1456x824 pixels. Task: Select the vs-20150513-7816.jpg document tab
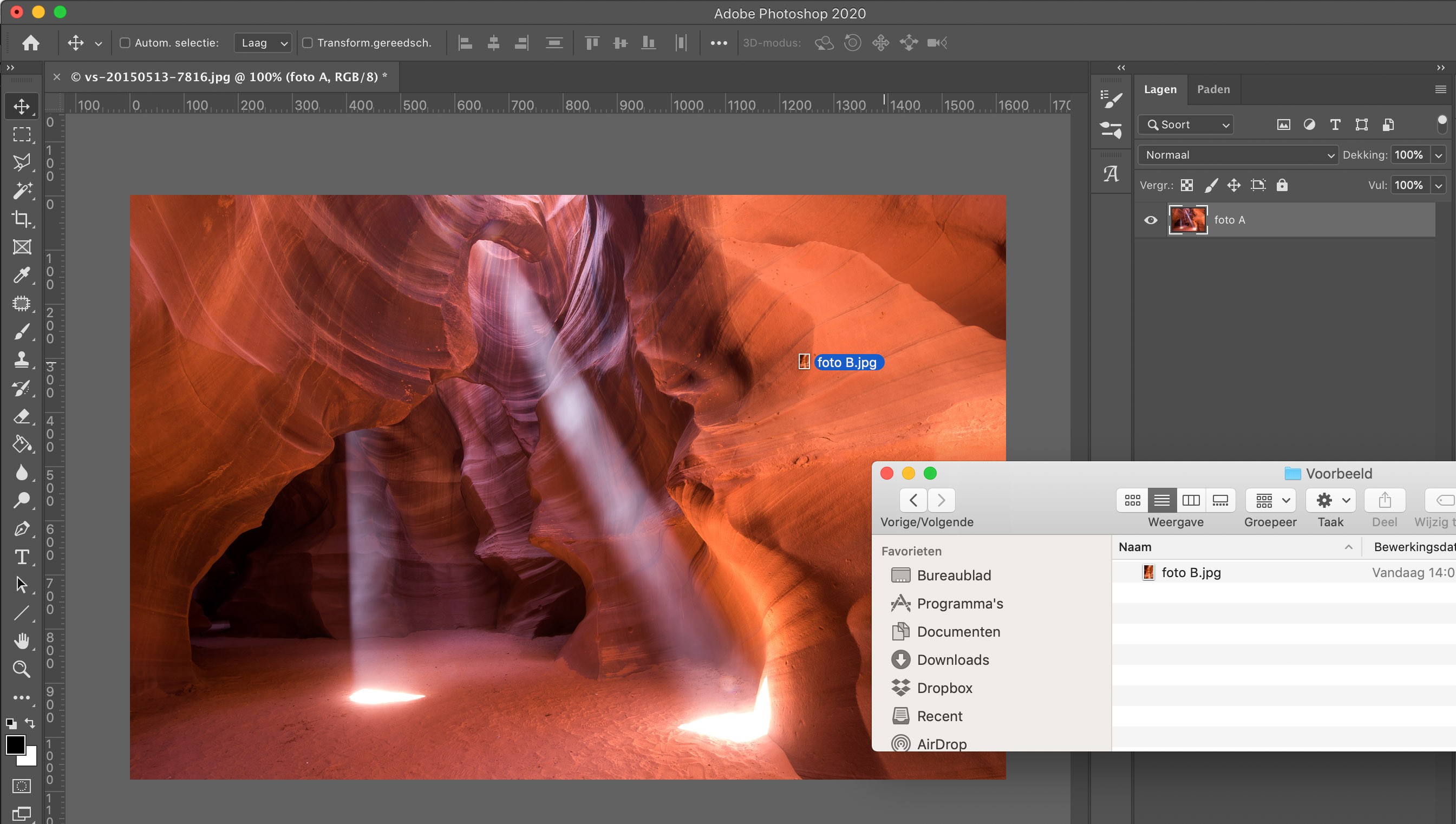point(228,77)
